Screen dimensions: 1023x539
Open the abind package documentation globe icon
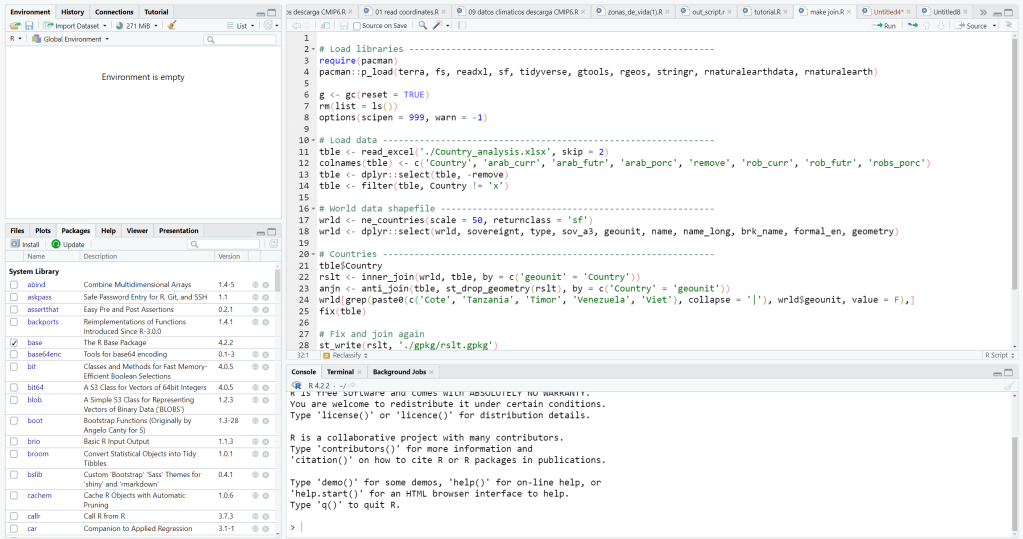pos(256,285)
